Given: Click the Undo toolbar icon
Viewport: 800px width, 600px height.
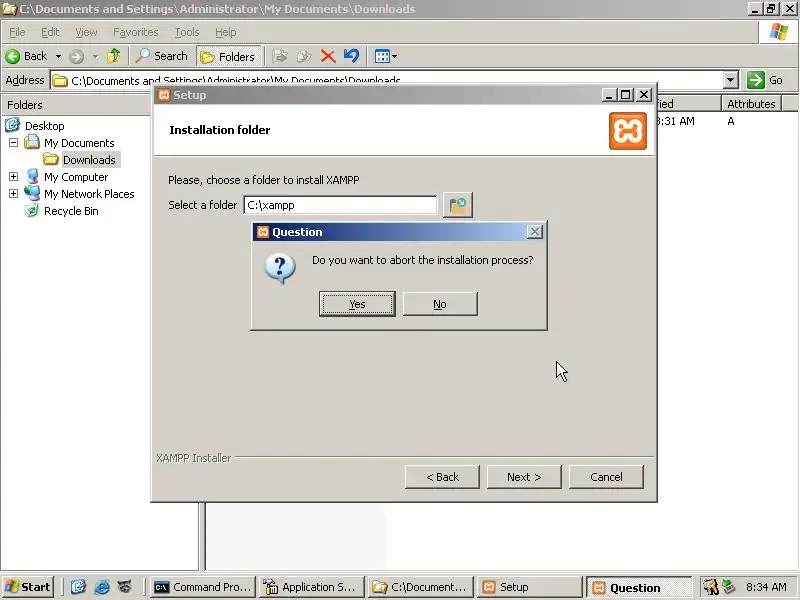Looking at the screenshot, I should click(352, 56).
